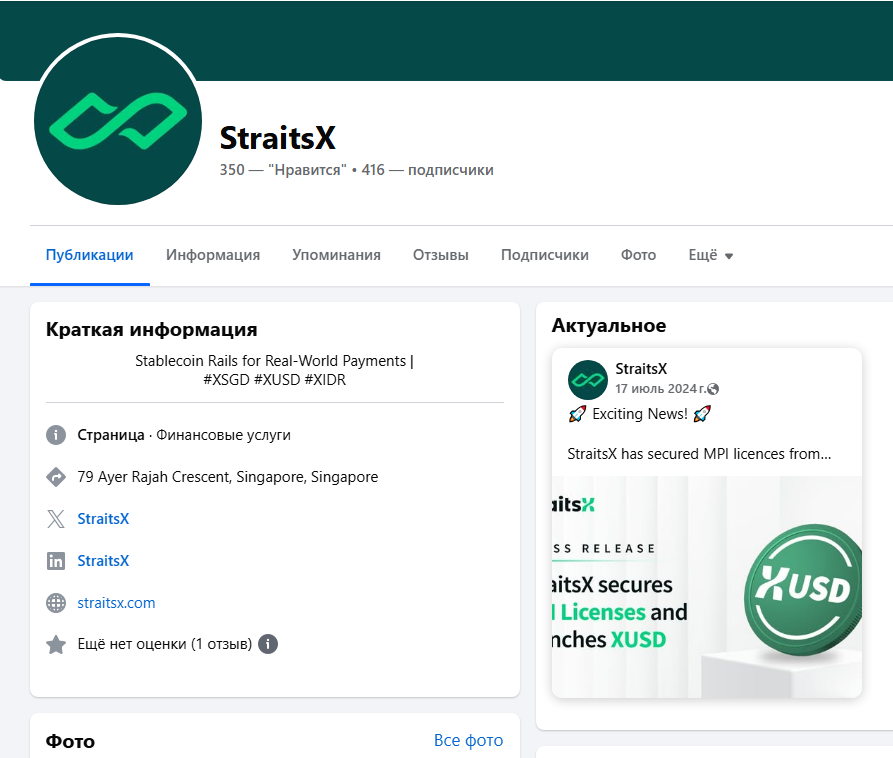Click the LinkedIn logo icon

[56, 561]
